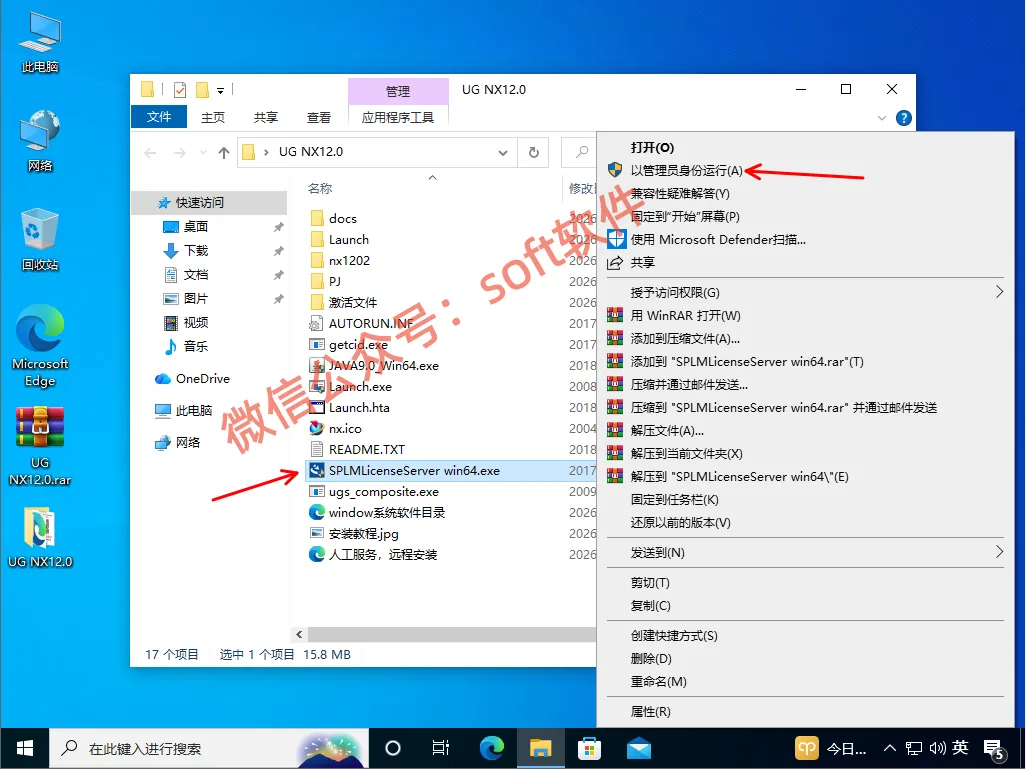Switch to the Share ribbon tab

coord(266,117)
